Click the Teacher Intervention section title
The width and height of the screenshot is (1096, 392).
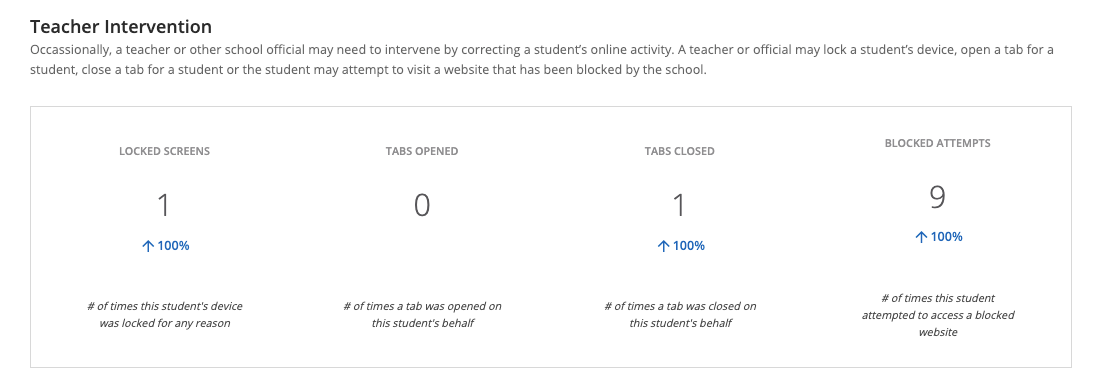[x=121, y=27]
